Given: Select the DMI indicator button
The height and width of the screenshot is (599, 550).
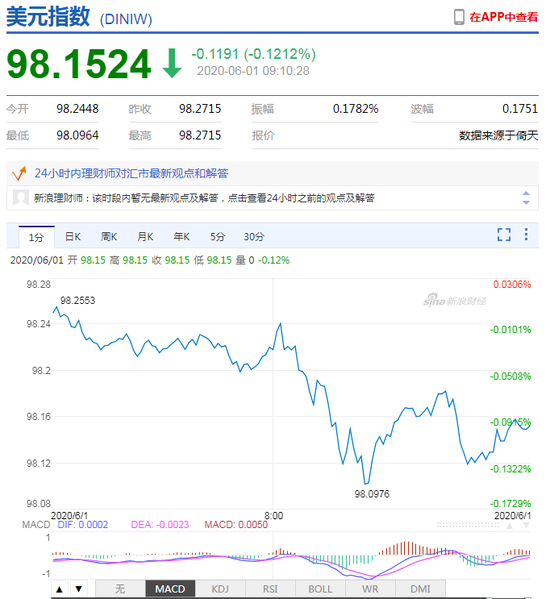Looking at the screenshot, I should [x=420, y=589].
